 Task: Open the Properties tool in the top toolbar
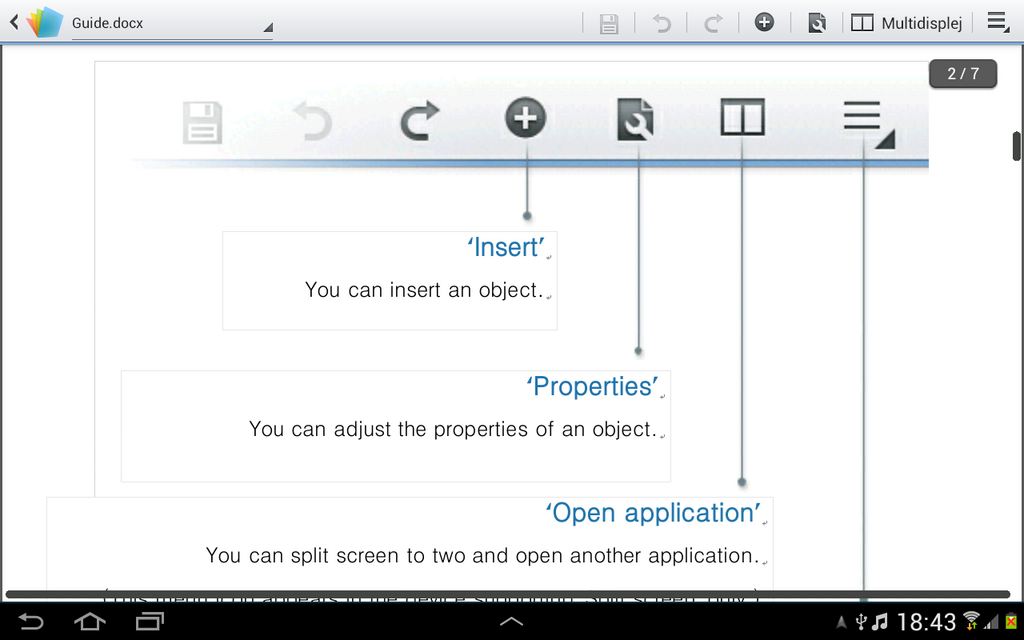[x=816, y=23]
